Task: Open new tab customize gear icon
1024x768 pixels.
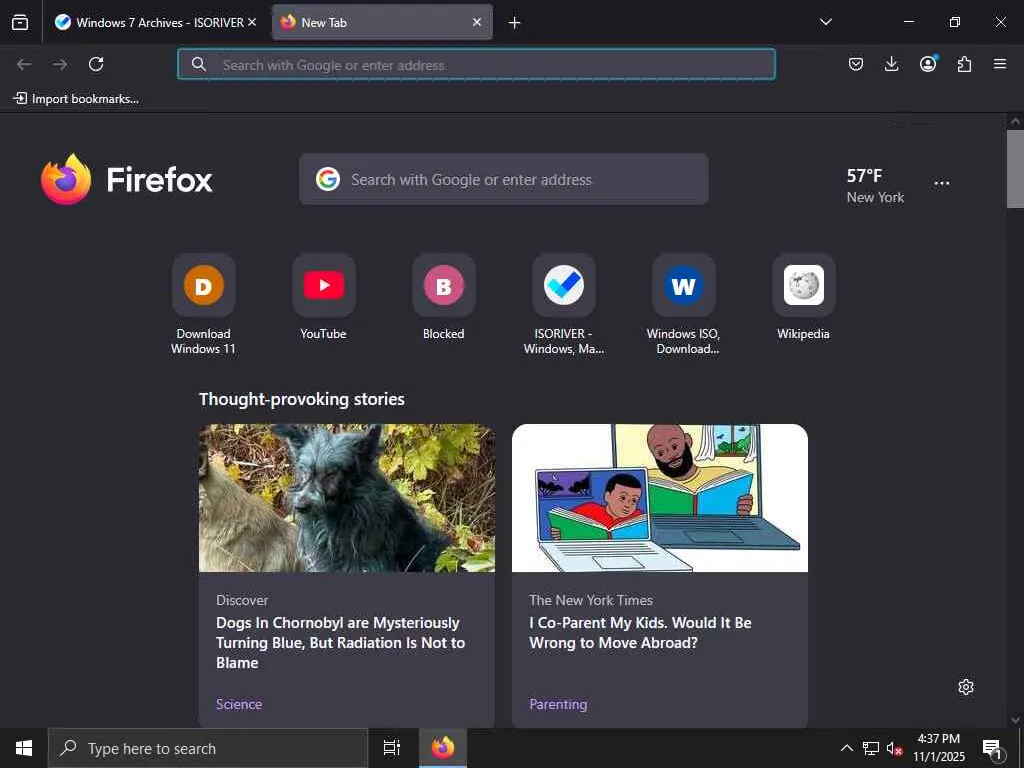Action: (x=966, y=687)
